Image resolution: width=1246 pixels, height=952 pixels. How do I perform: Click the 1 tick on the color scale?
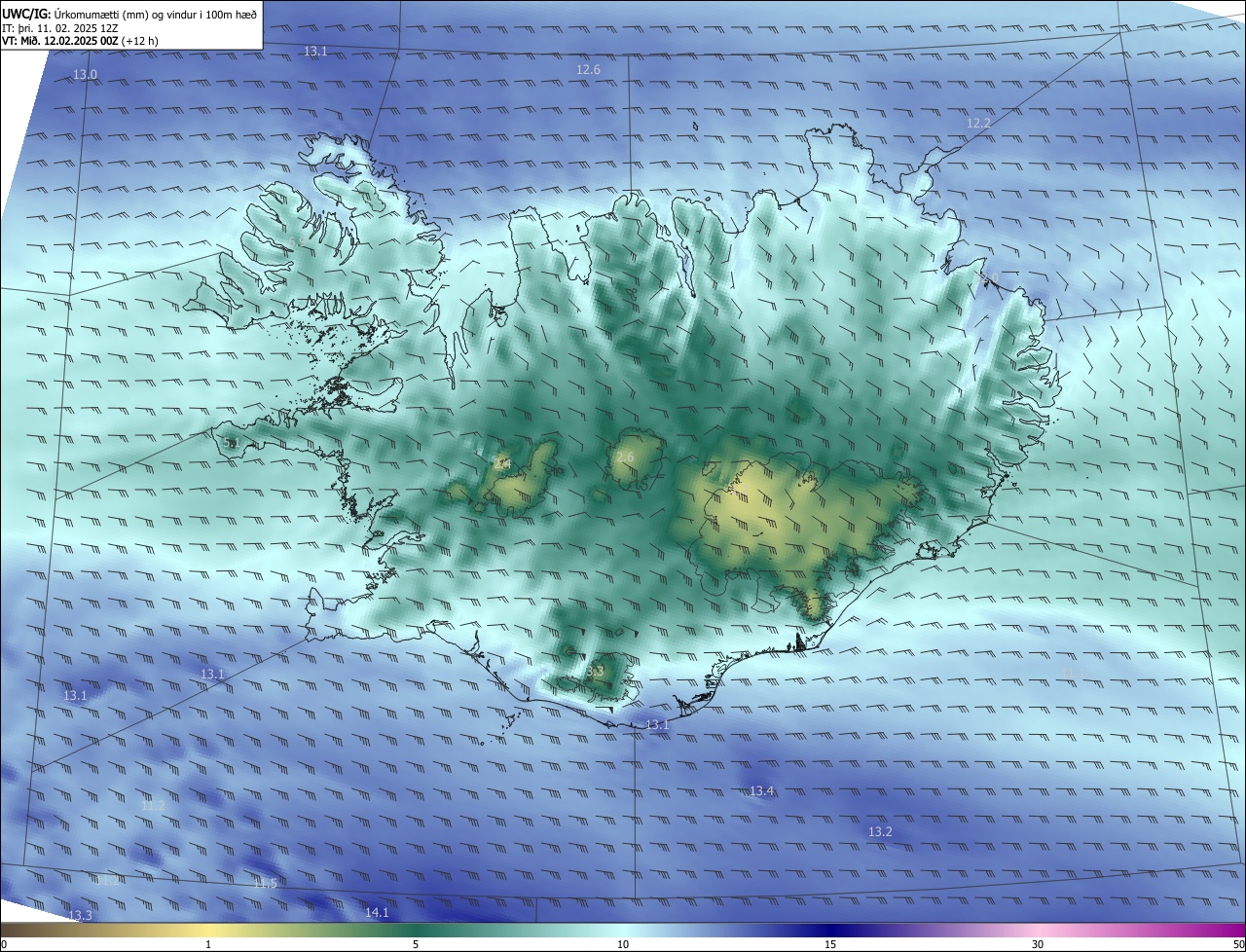208,944
